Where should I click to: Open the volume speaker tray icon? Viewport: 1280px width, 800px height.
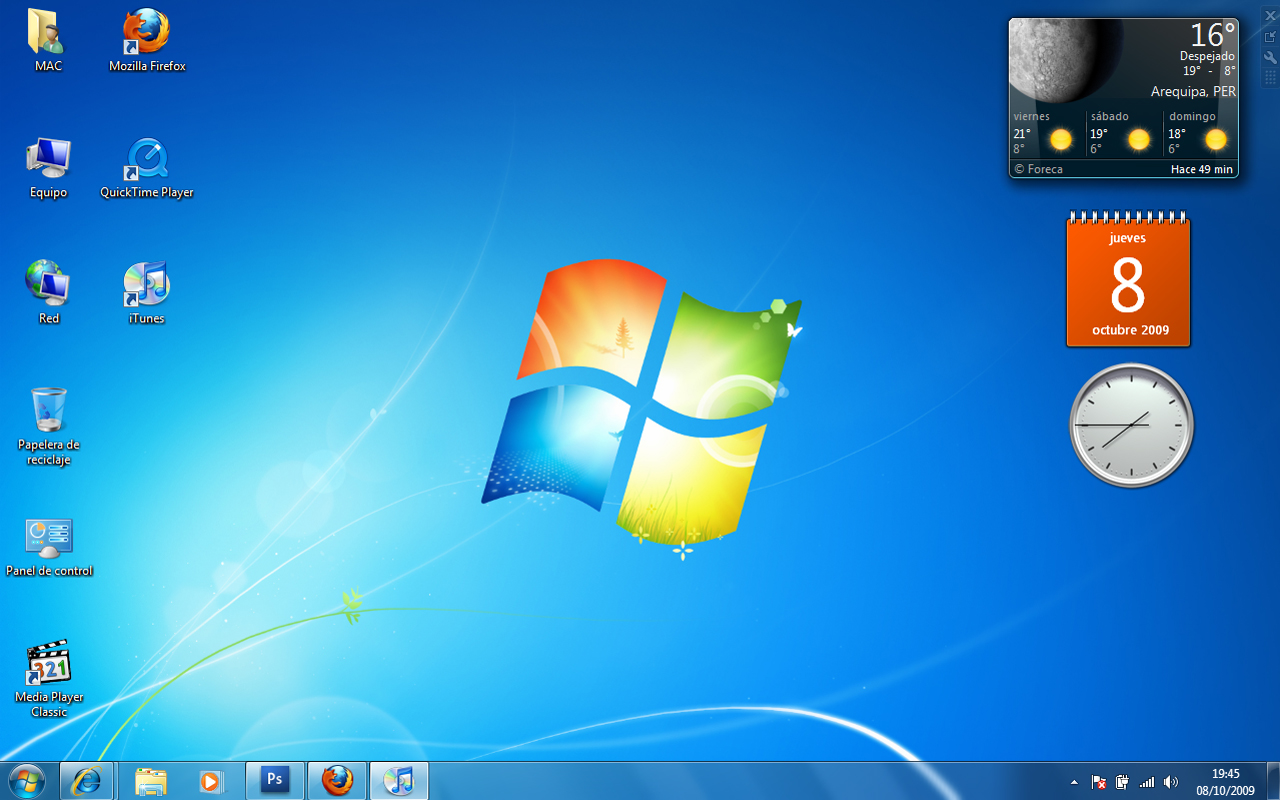[1171, 782]
